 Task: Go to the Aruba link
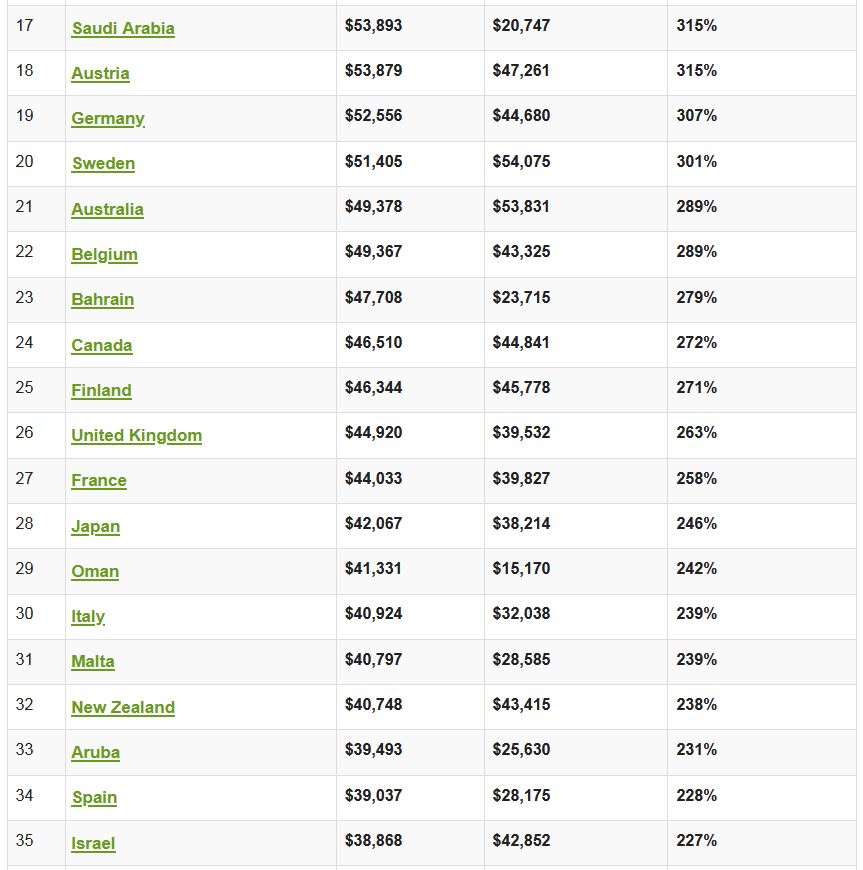[95, 752]
